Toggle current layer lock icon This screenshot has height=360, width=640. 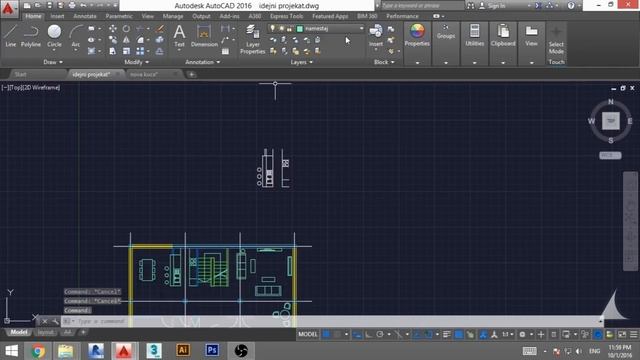[289, 29]
